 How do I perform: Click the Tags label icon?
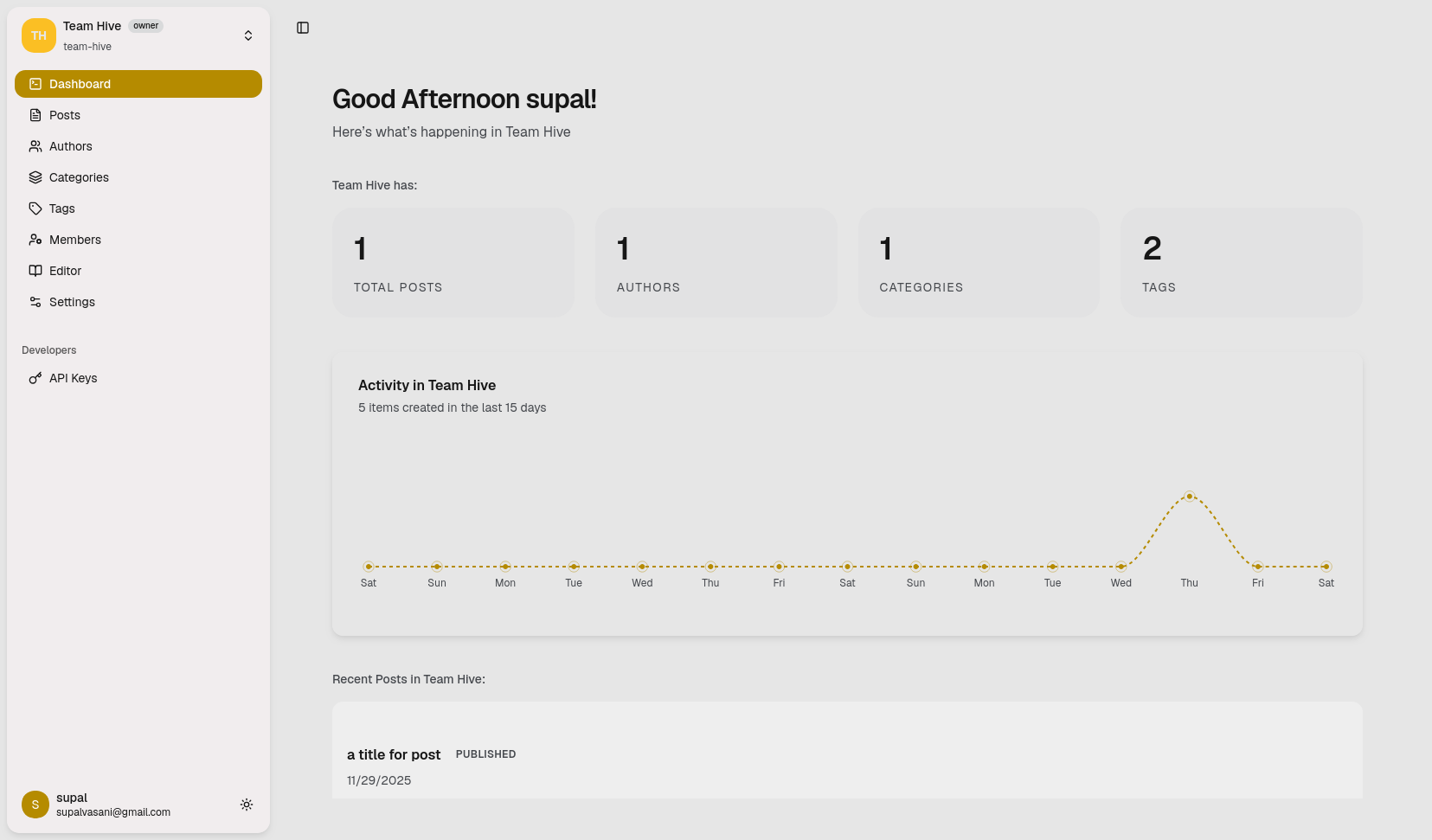pos(35,208)
